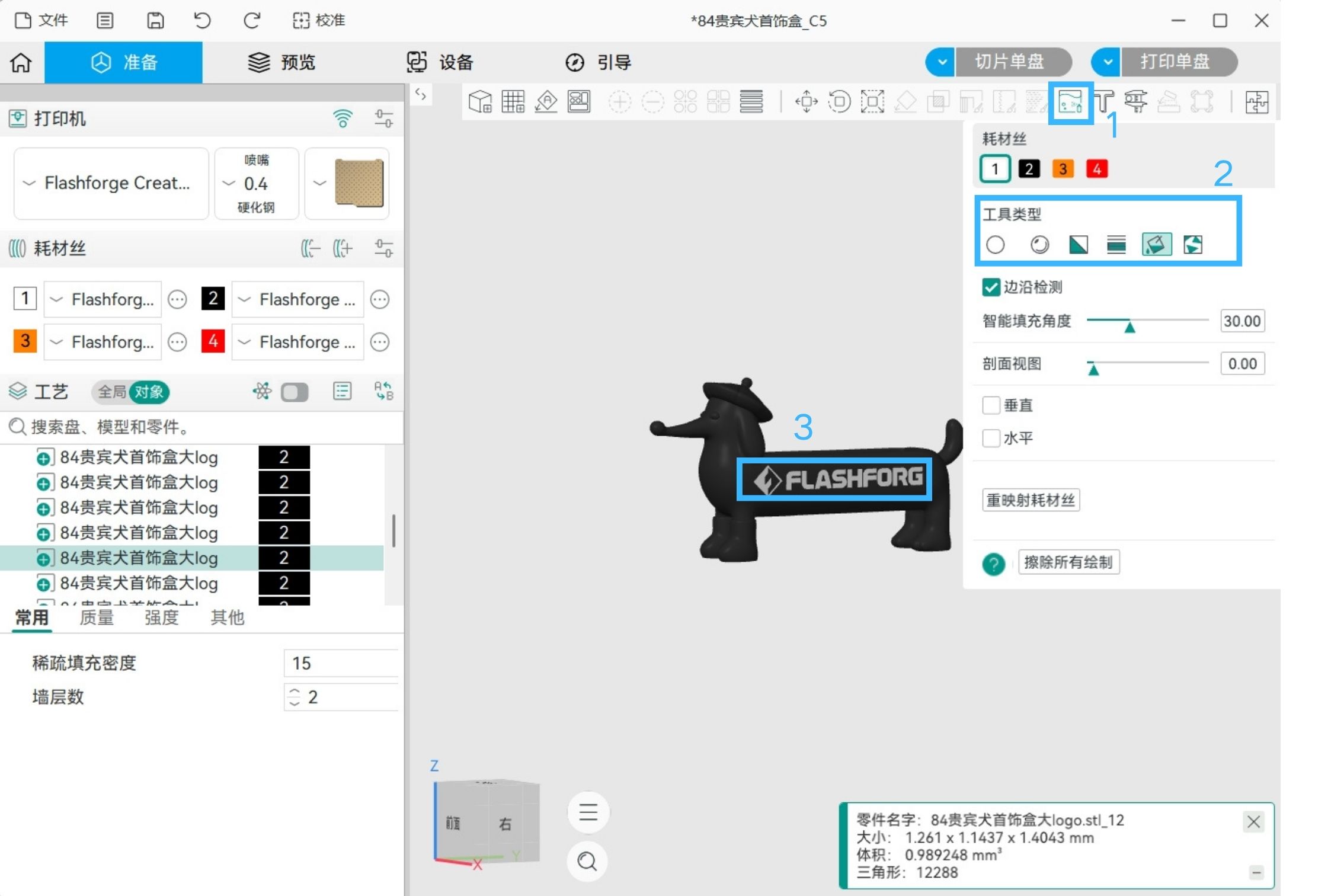Switch process scope to 全局

[111, 392]
